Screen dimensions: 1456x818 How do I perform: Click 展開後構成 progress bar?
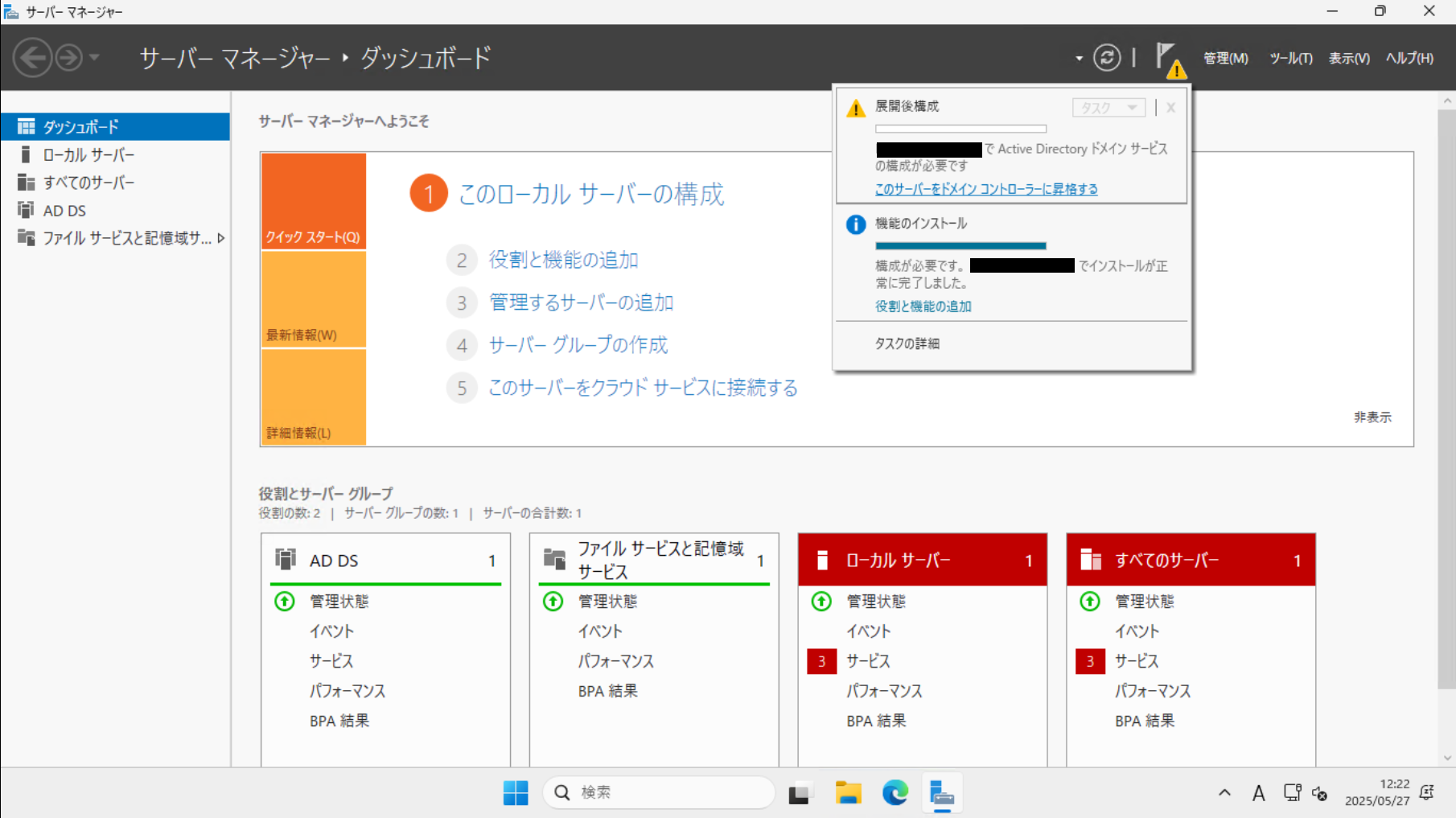pyautogui.click(x=960, y=129)
